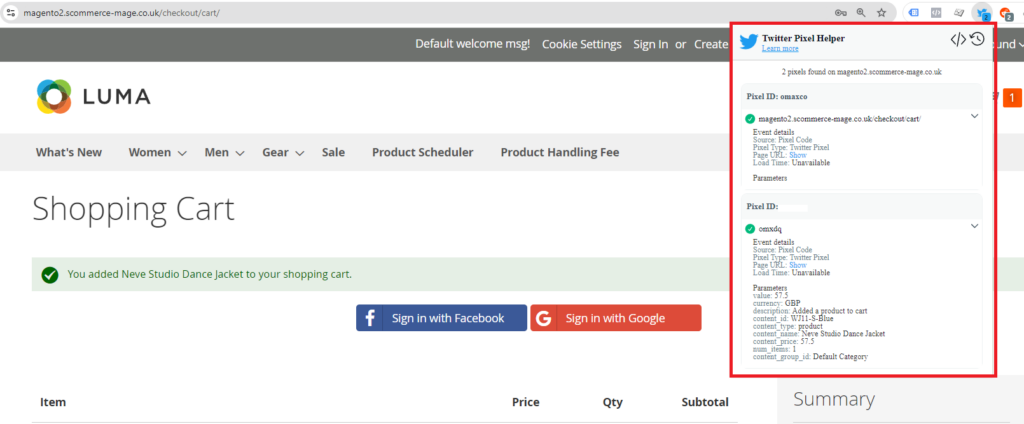
Task: Open history icon in Pixel Helper popup
Action: tap(977, 40)
